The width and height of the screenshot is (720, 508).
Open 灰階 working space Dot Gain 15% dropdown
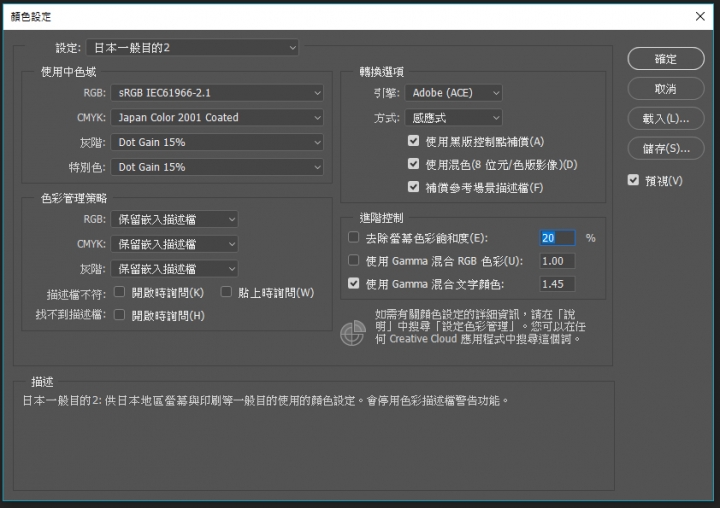click(217, 142)
